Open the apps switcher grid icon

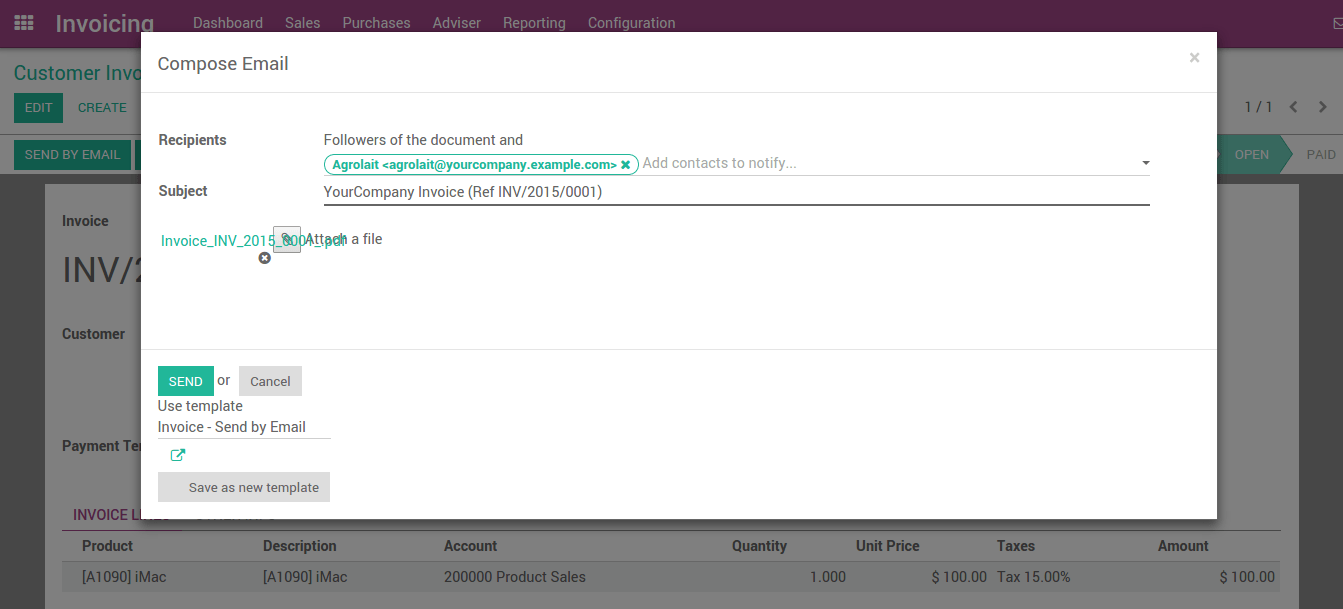click(22, 22)
